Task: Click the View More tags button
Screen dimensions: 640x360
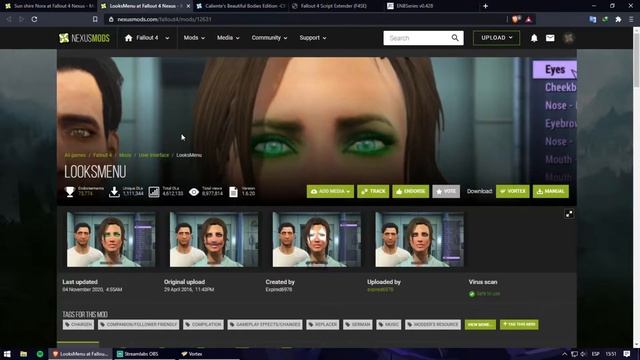Action: (x=480, y=324)
